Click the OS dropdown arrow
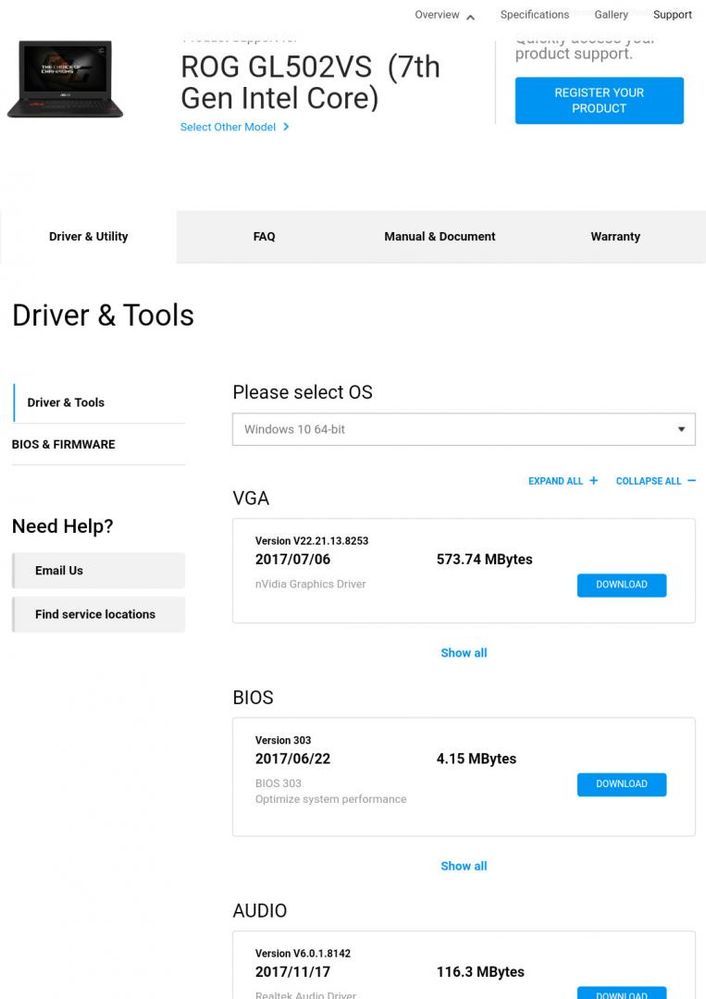 click(681, 429)
